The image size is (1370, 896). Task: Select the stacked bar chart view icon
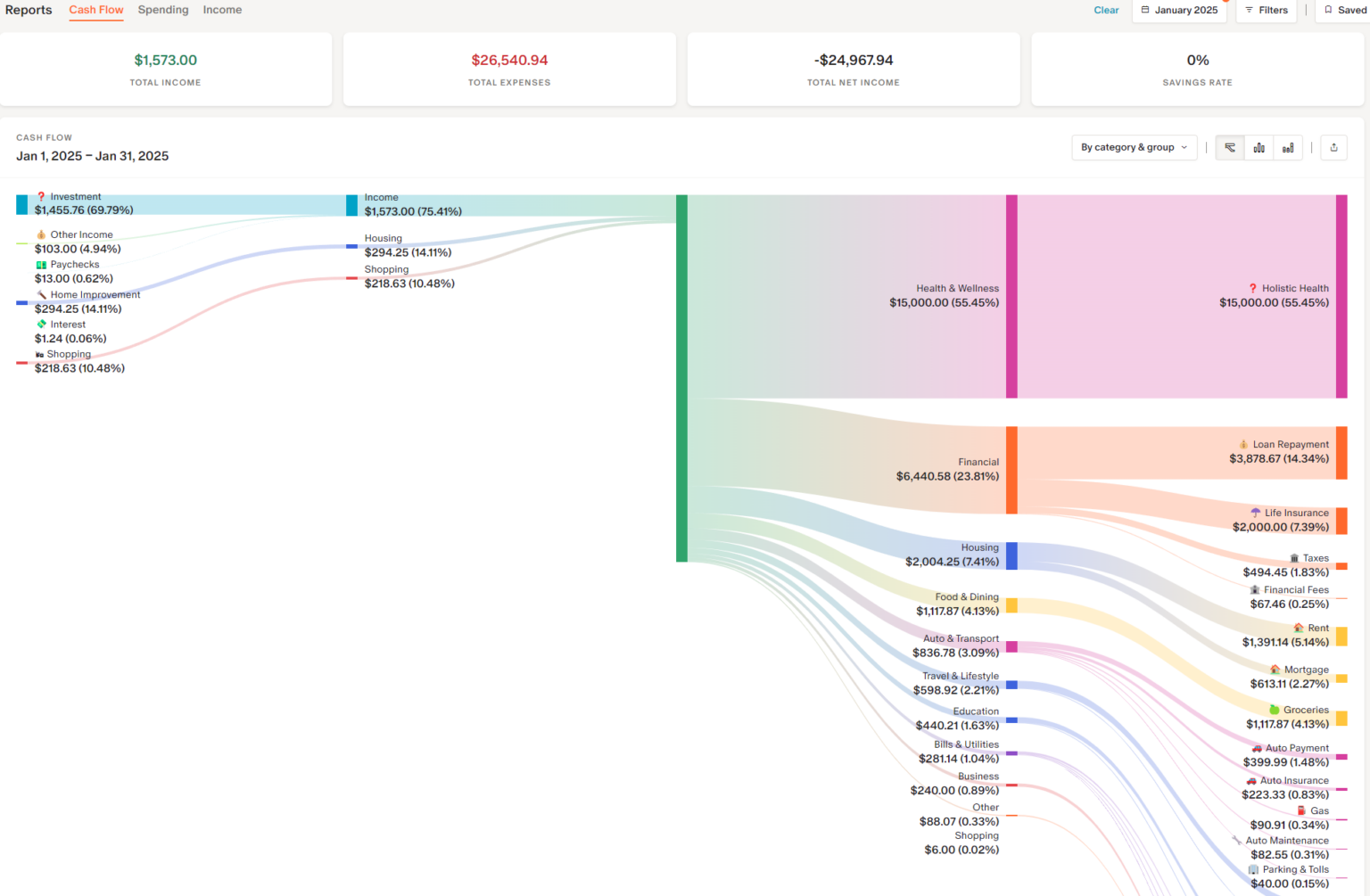[x=1288, y=148]
